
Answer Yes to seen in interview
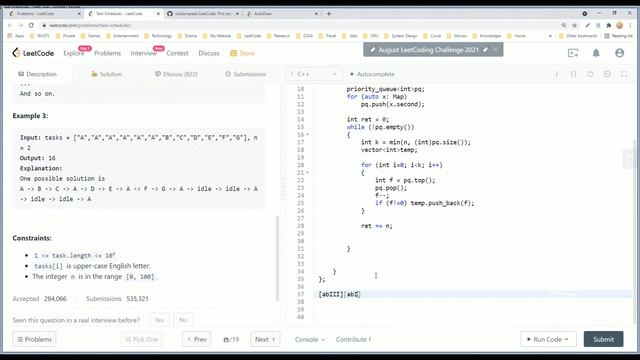(160, 320)
